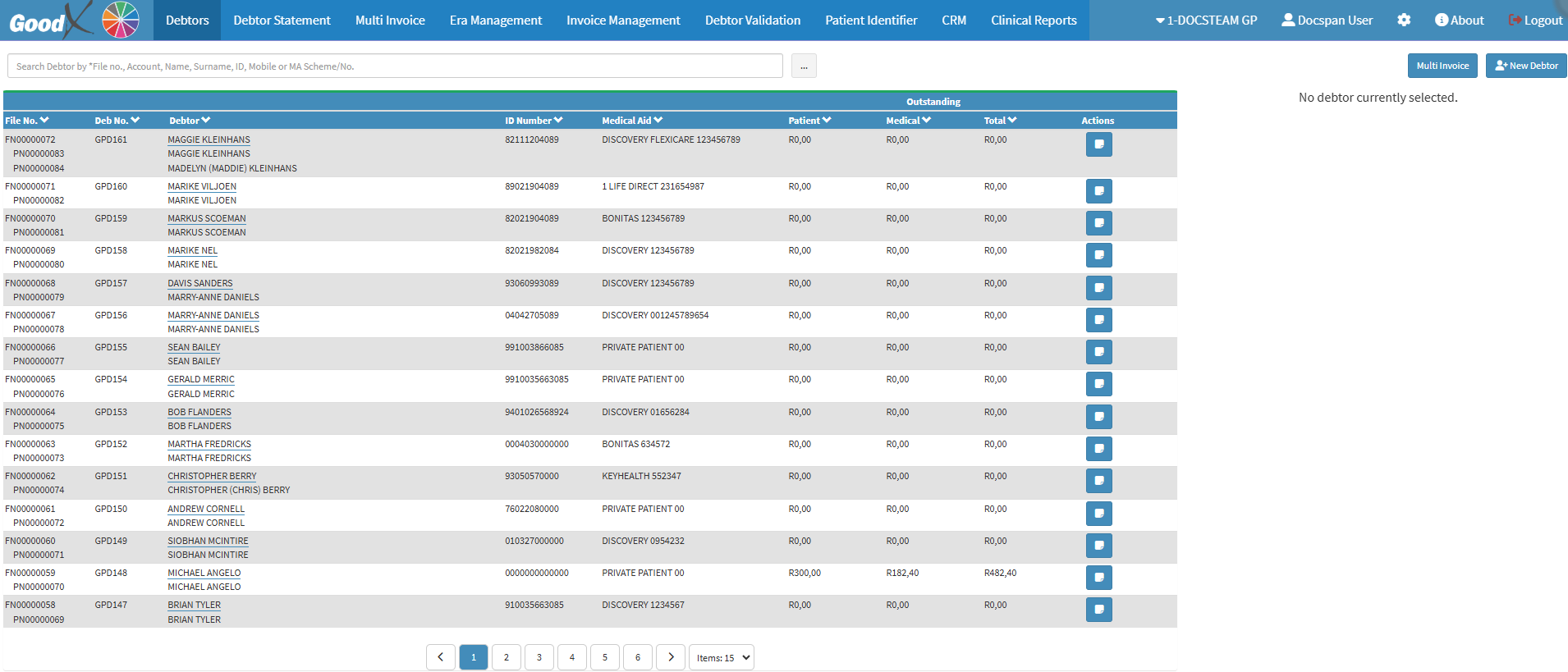Click the action icon for Bob Flanders
The width and height of the screenshot is (1568, 672).
1098,417
